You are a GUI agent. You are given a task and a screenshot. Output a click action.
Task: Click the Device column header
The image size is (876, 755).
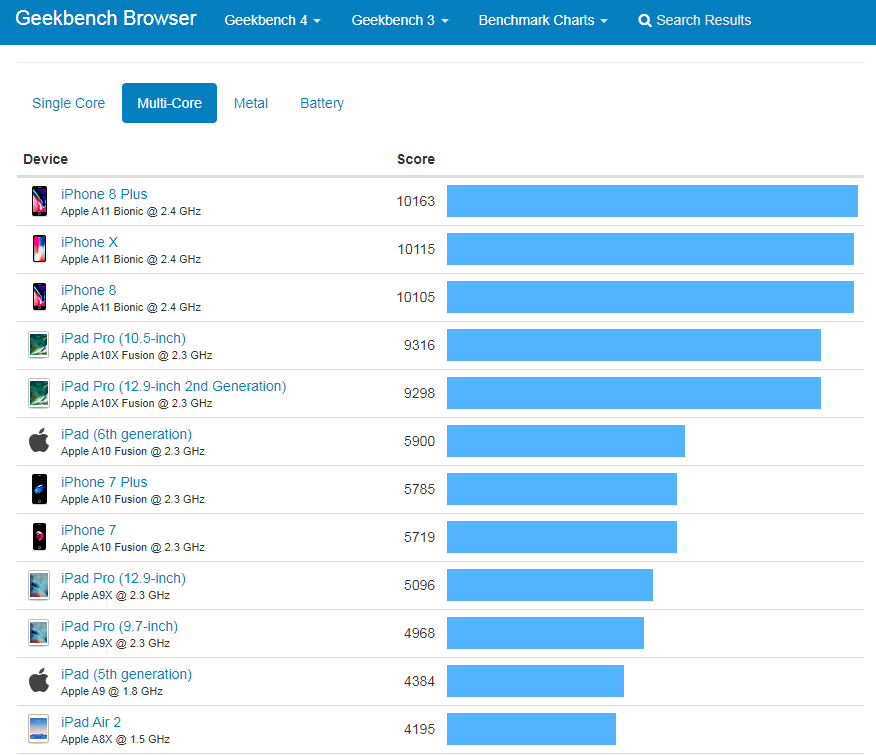(x=45, y=159)
